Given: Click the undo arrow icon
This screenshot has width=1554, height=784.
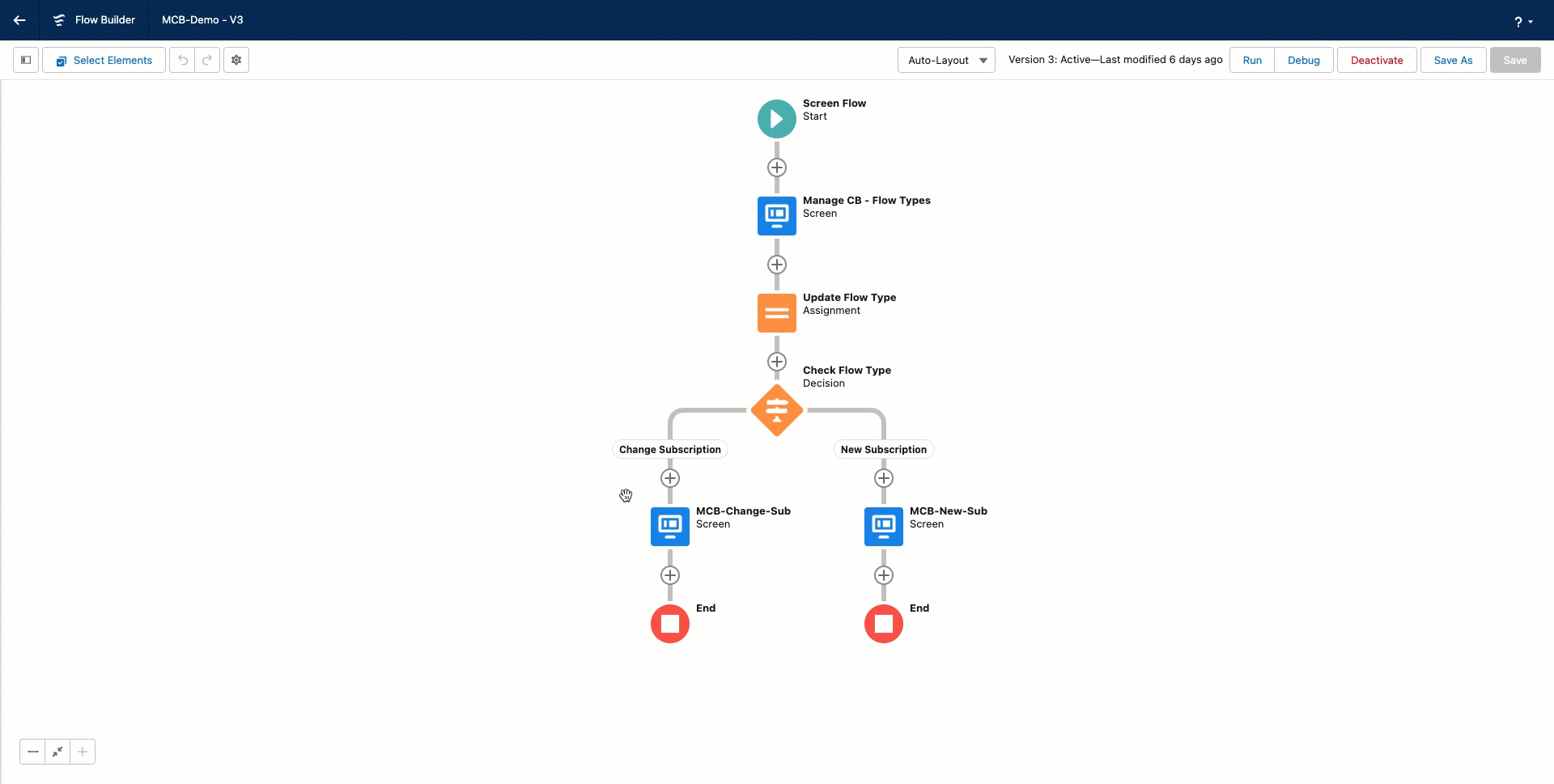Looking at the screenshot, I should click(x=183, y=60).
